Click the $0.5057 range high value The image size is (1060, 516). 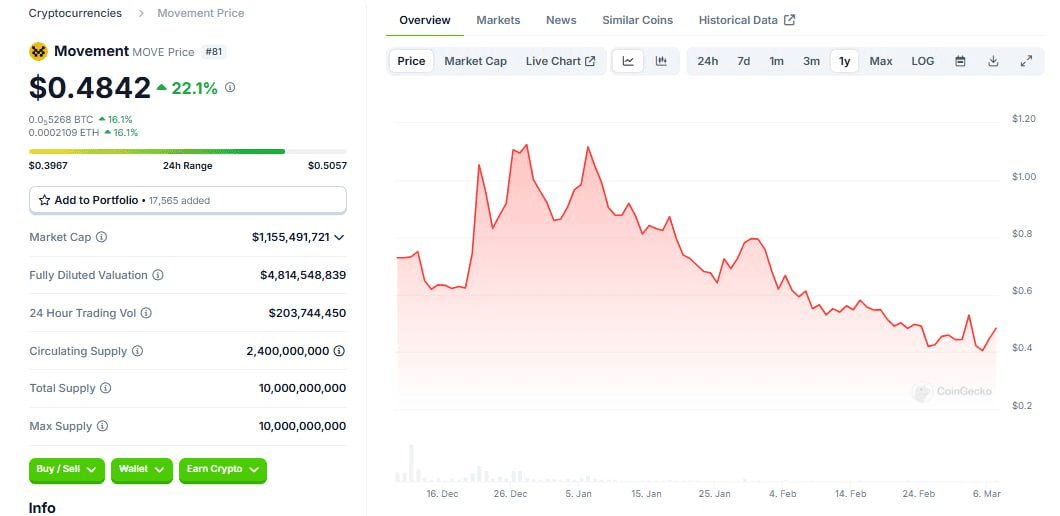(x=327, y=166)
